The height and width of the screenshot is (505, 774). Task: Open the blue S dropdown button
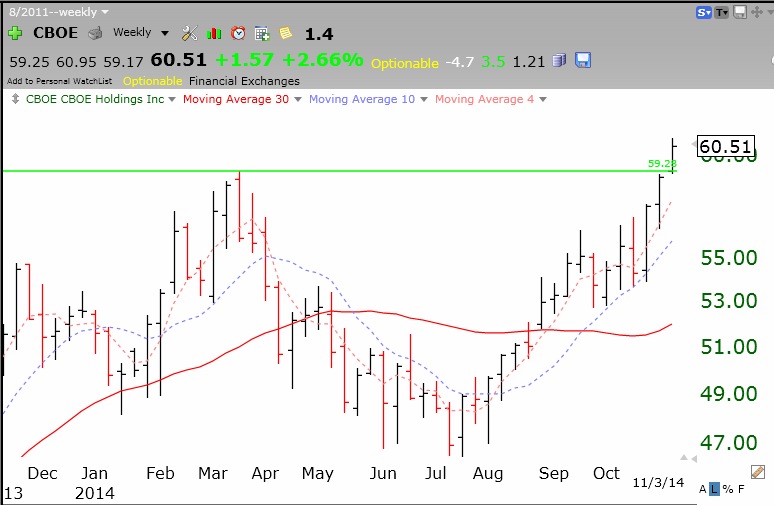703,12
